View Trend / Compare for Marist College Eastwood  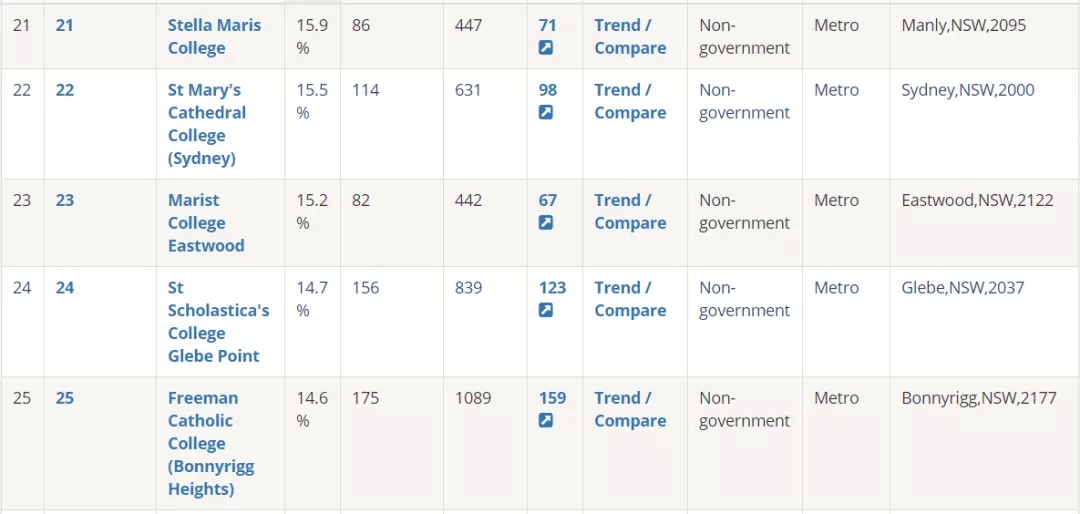pyautogui.click(x=630, y=212)
